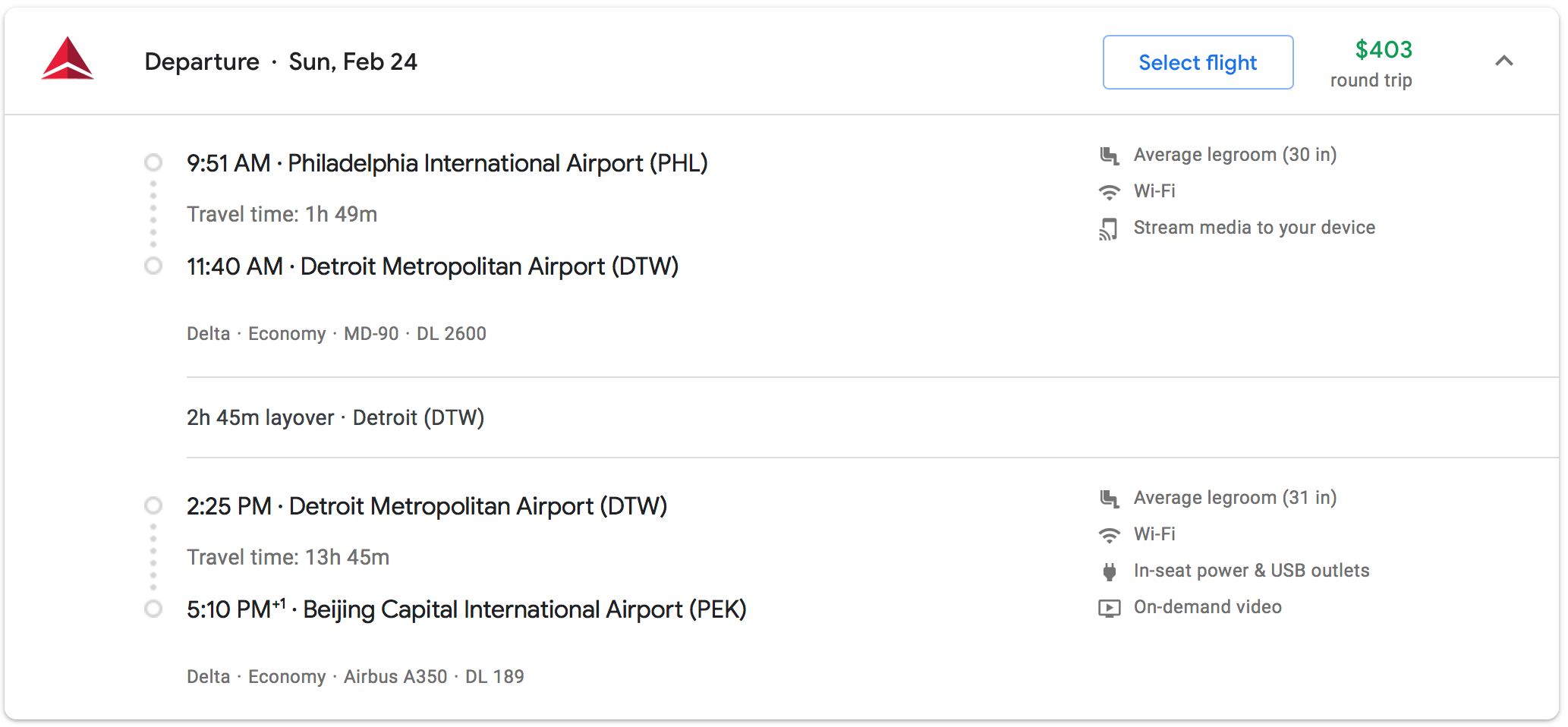Click Beijing Capital International Airport (PEK) text
1568x727 pixels.
524,609
